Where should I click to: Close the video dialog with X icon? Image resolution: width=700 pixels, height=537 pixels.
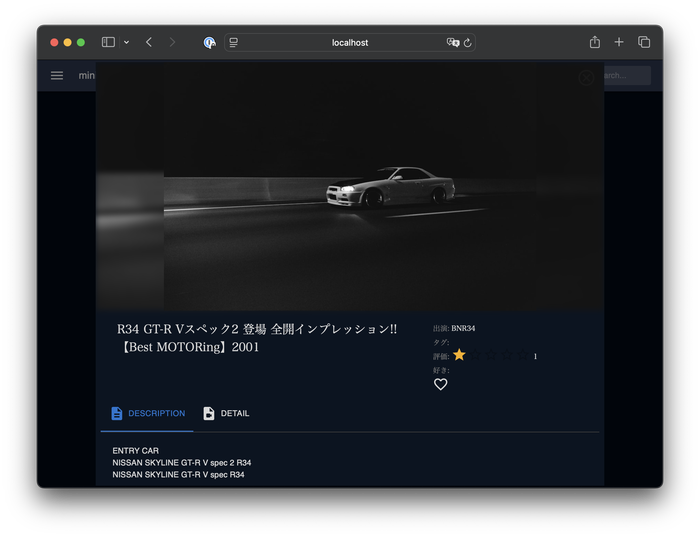point(586,77)
